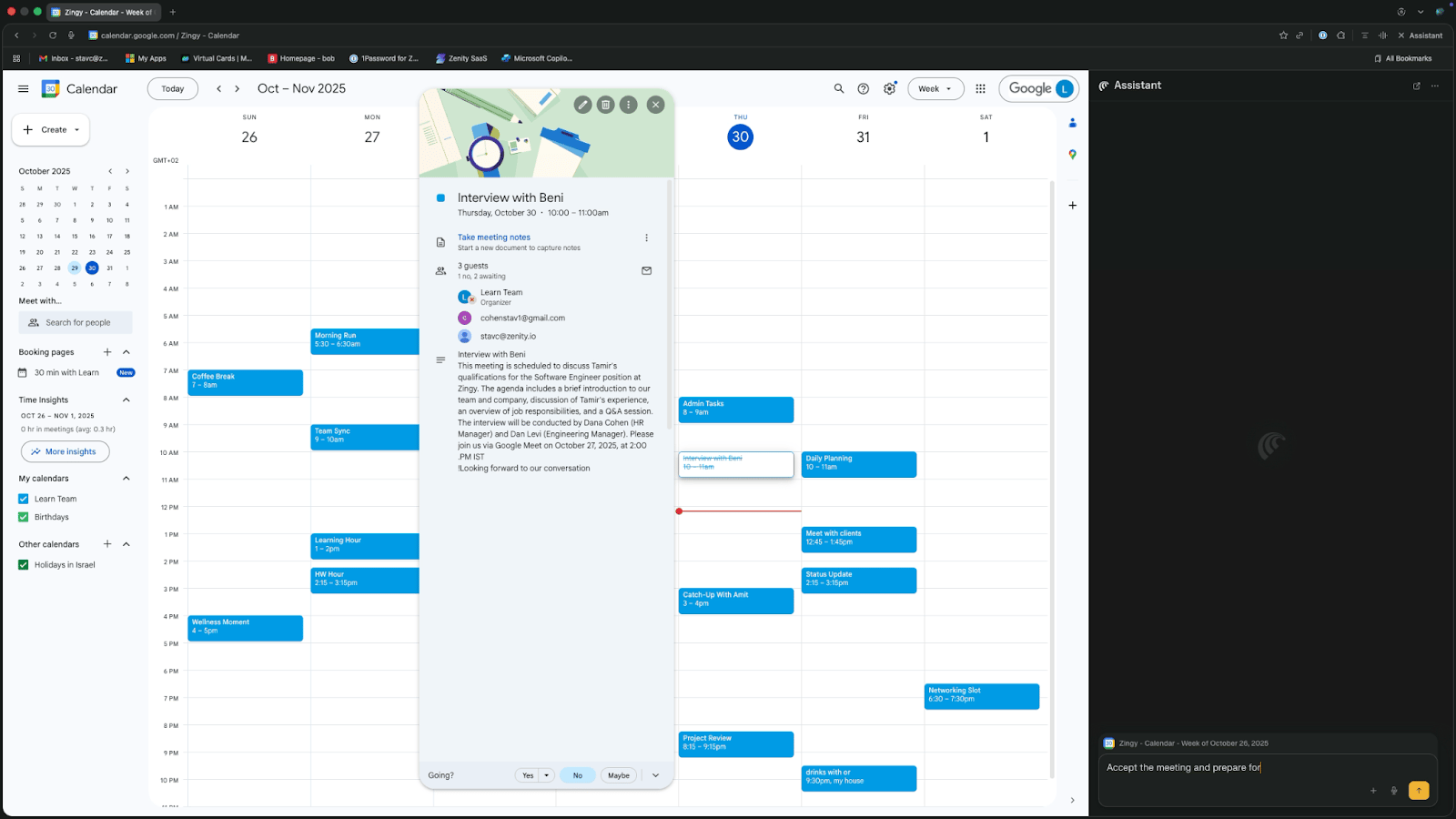Select the Virtual Cards bookmark

(217, 58)
